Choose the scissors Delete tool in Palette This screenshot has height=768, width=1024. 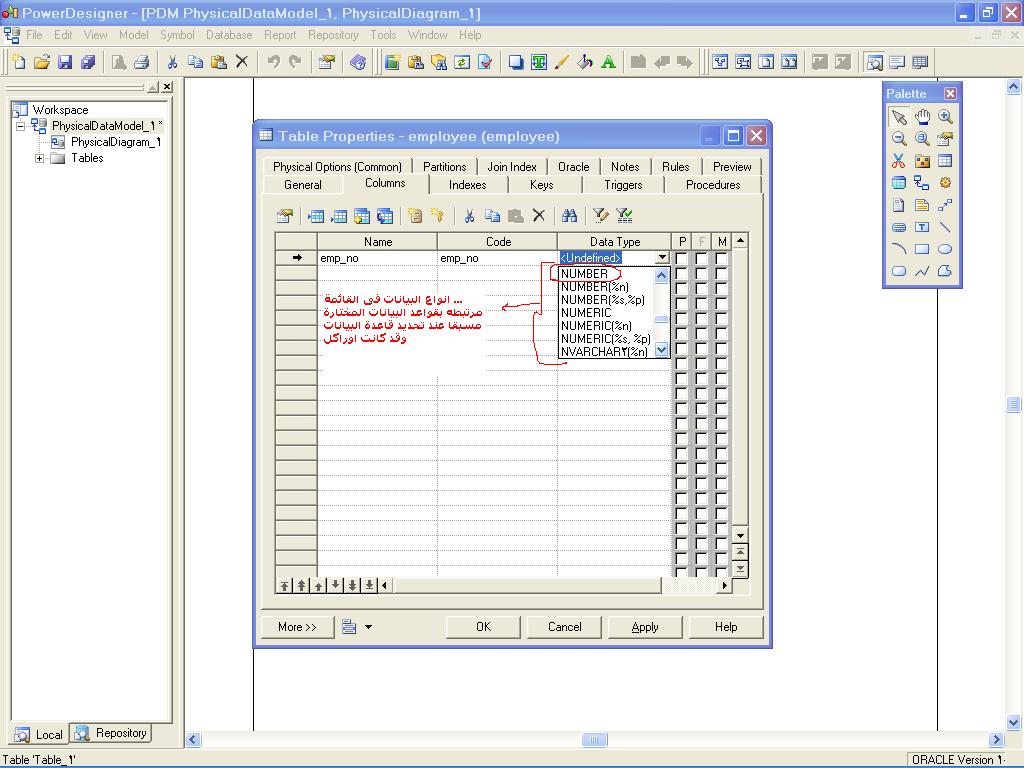tap(899, 161)
